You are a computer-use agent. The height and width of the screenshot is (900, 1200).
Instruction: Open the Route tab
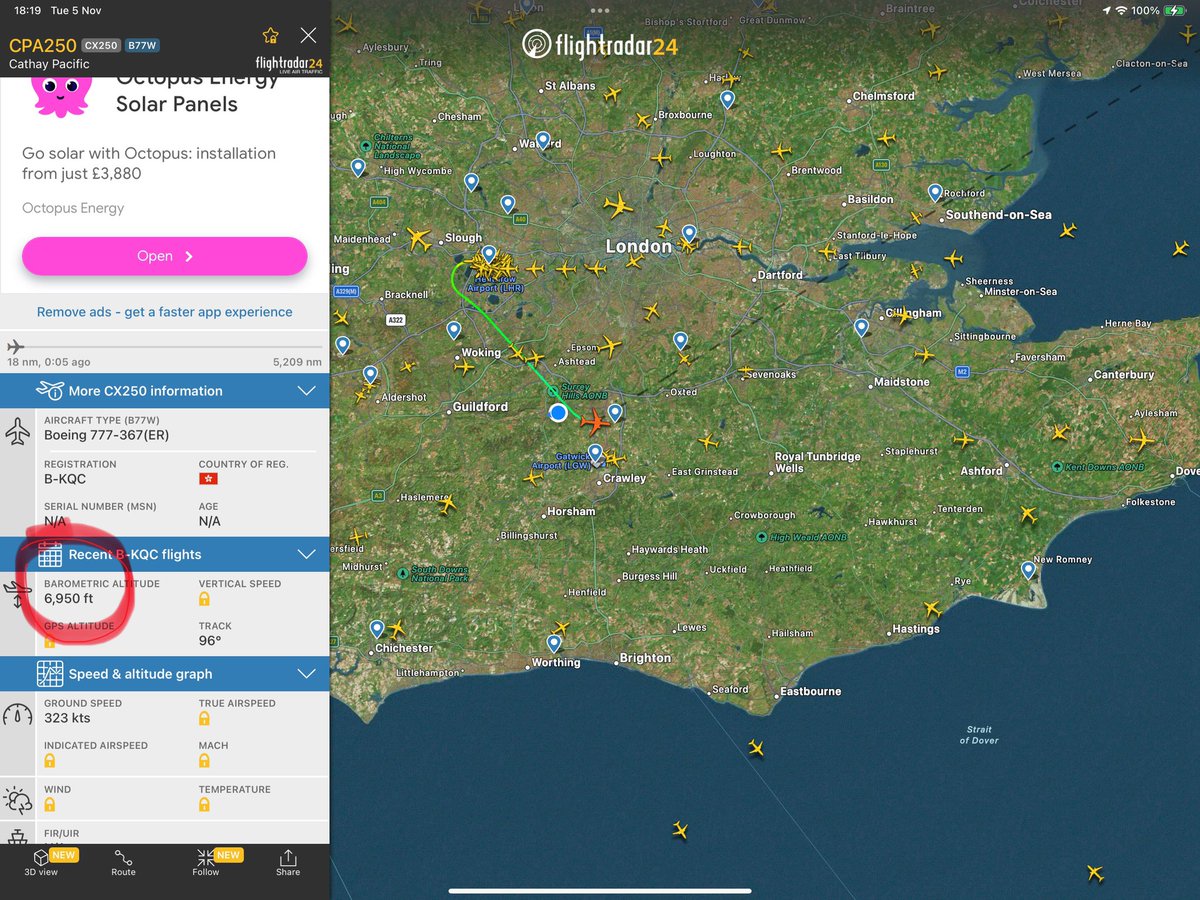tap(123, 863)
